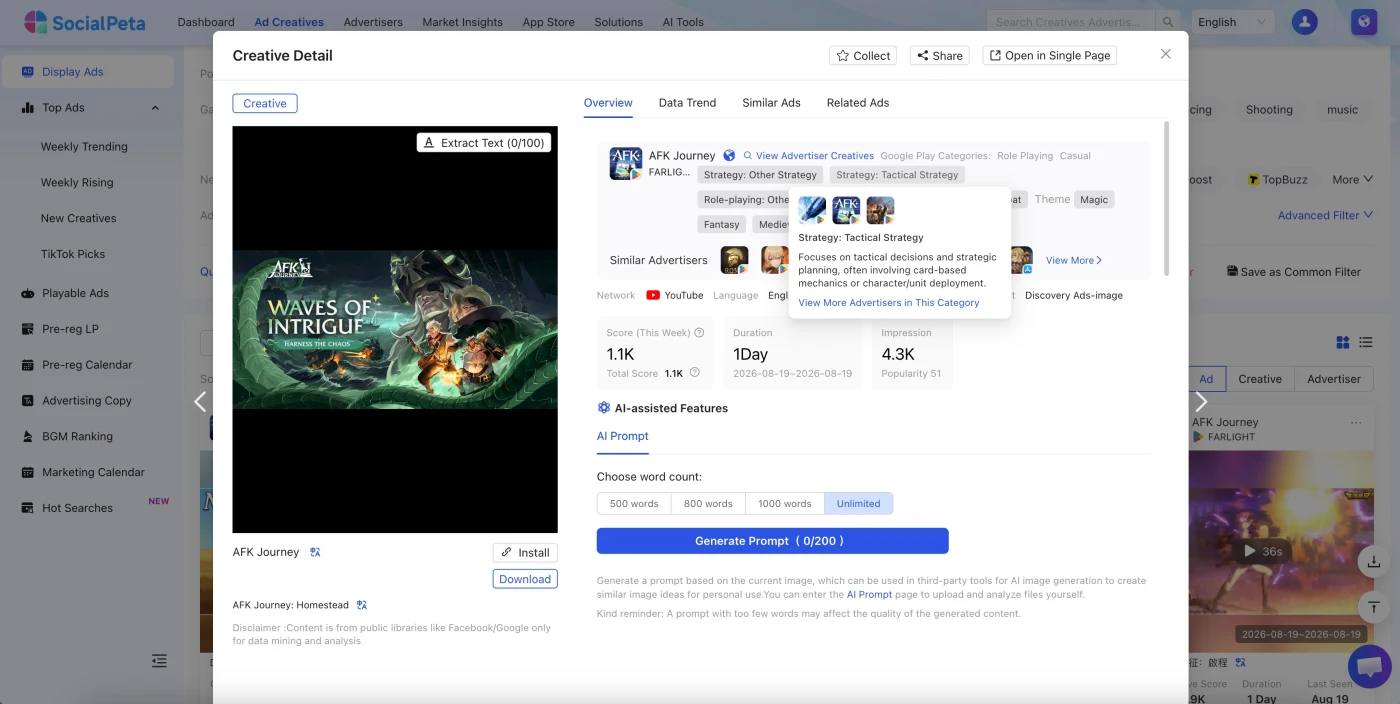Click the Install button
1400x704 pixels.
(525, 552)
